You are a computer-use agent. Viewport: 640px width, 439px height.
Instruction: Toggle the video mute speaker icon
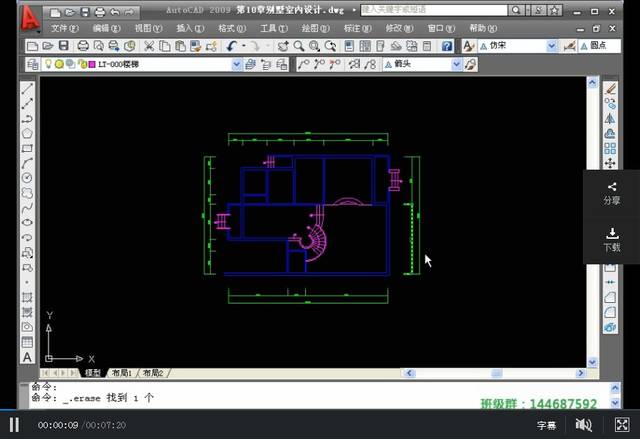pyautogui.click(x=584, y=425)
